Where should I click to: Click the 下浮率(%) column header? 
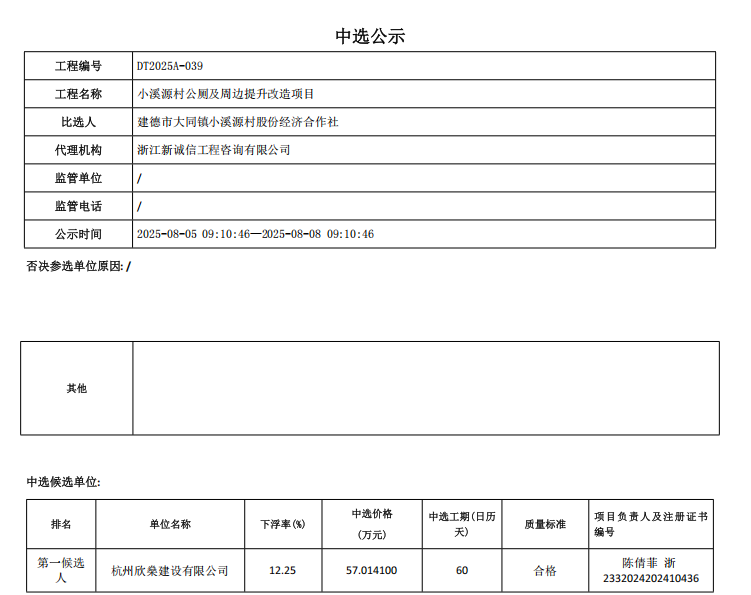click(x=283, y=524)
